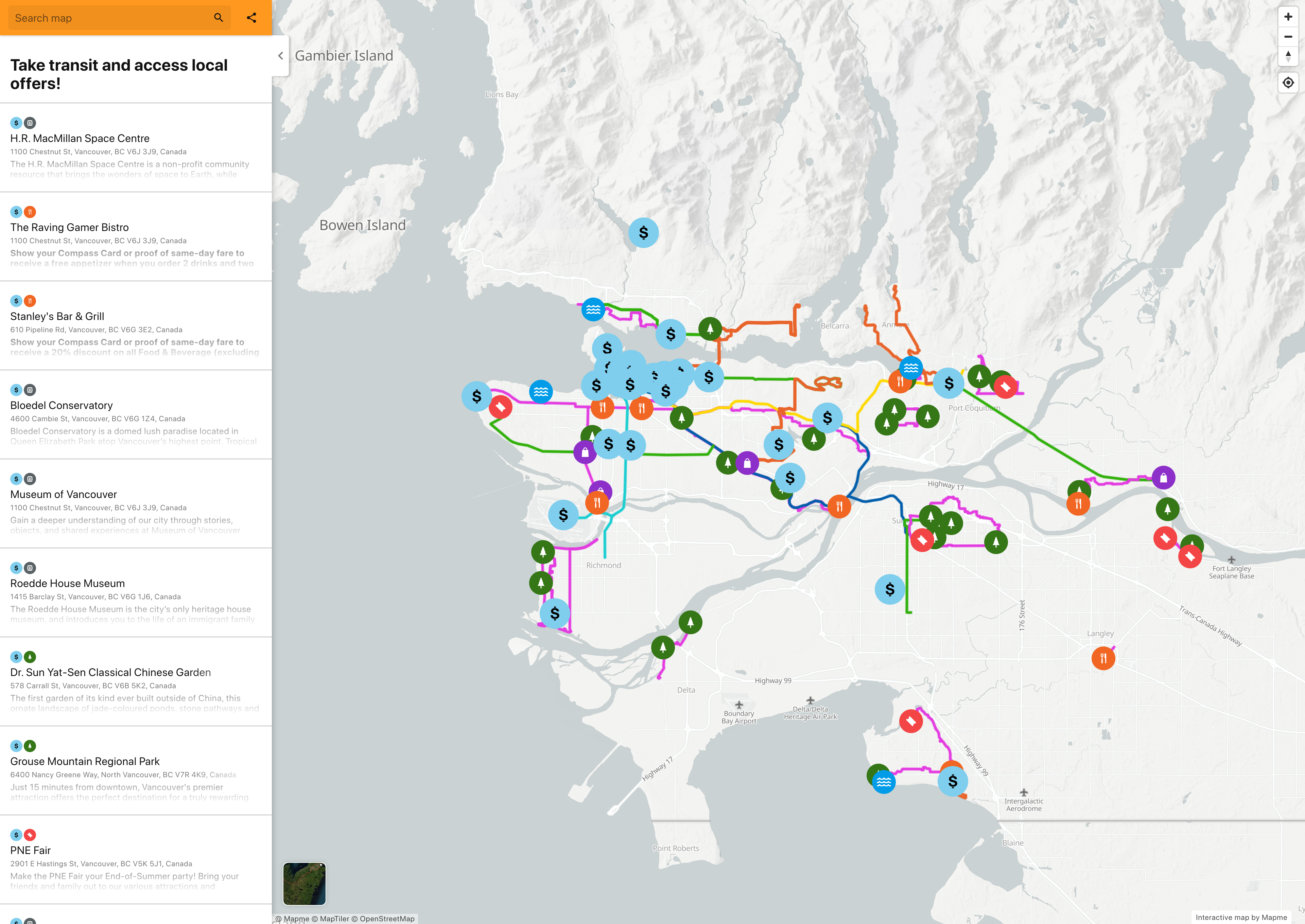Open the share map icon
Screen dimensions: 1305x924
pos(251,18)
